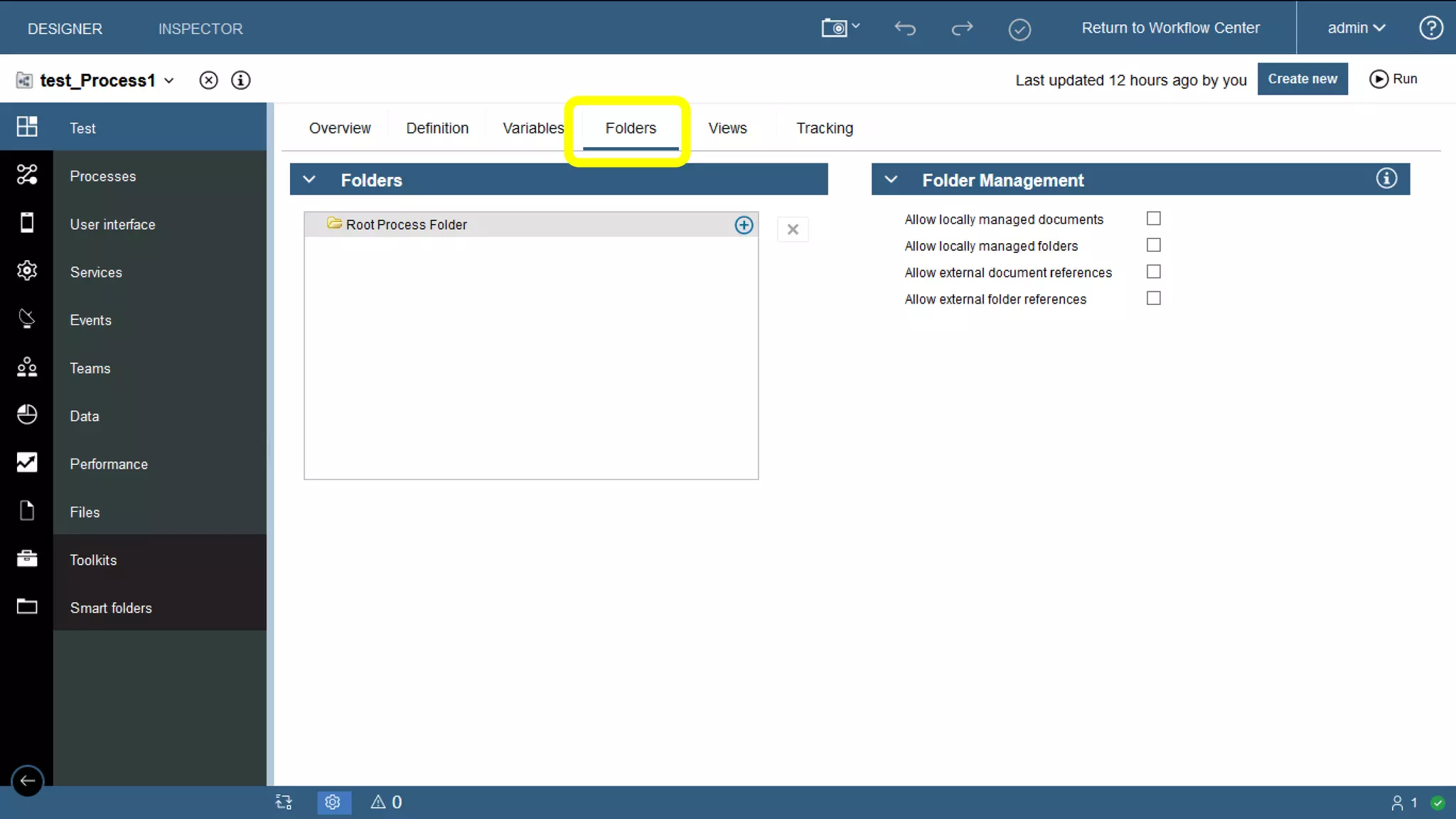
Task: Check Allow locally managed folders
Action: (x=1153, y=245)
